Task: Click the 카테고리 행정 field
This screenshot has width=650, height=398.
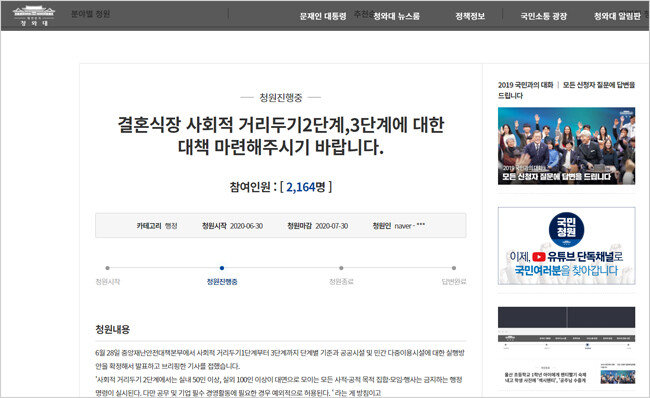Action: 157,226
